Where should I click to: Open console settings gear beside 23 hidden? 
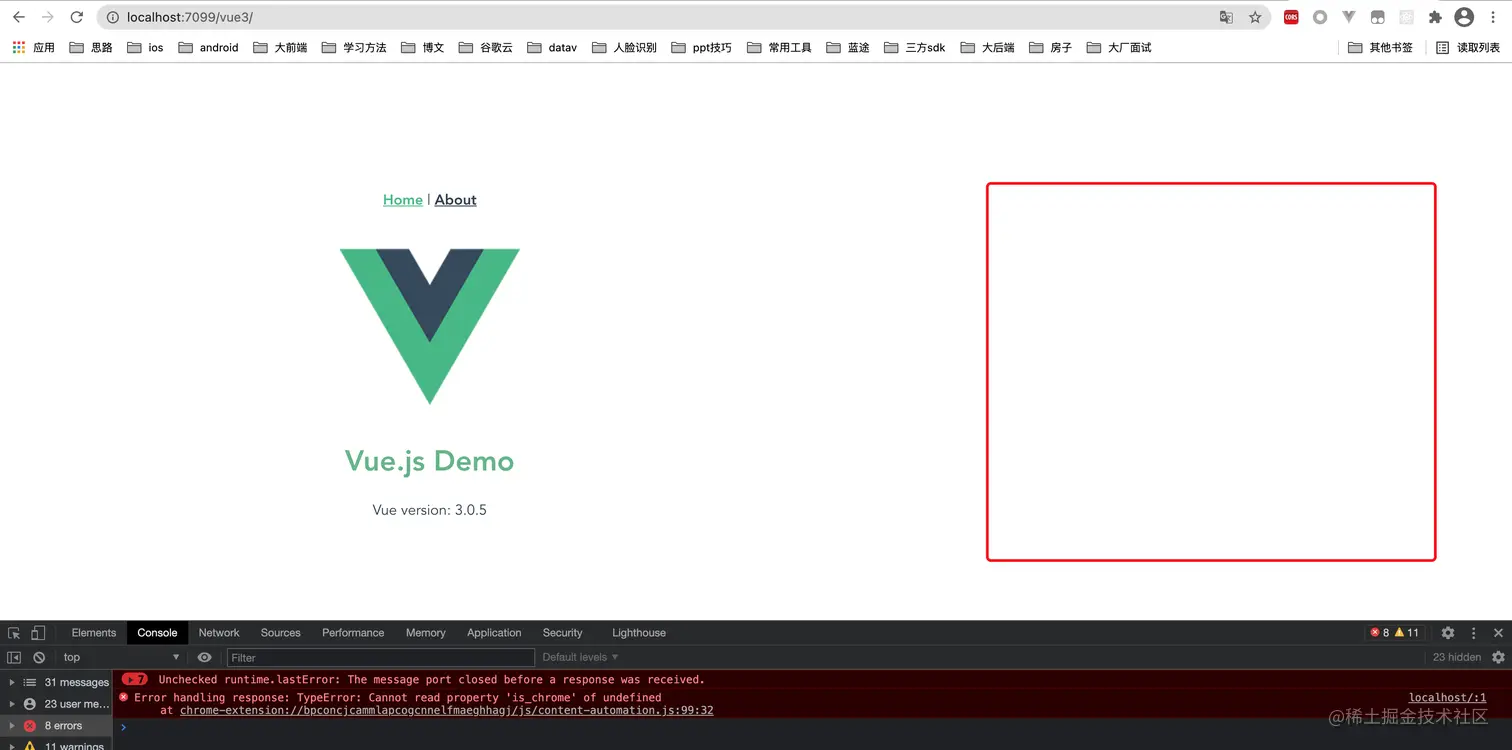click(1498, 657)
